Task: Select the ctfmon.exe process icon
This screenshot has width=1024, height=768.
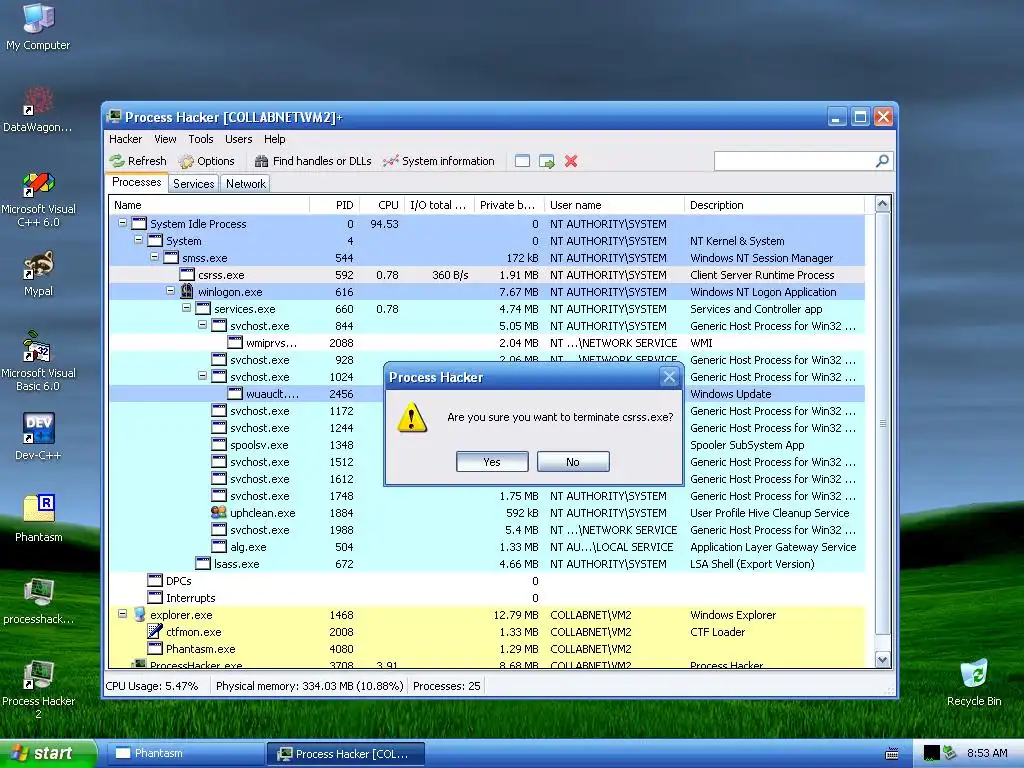Action: pyautogui.click(x=155, y=632)
